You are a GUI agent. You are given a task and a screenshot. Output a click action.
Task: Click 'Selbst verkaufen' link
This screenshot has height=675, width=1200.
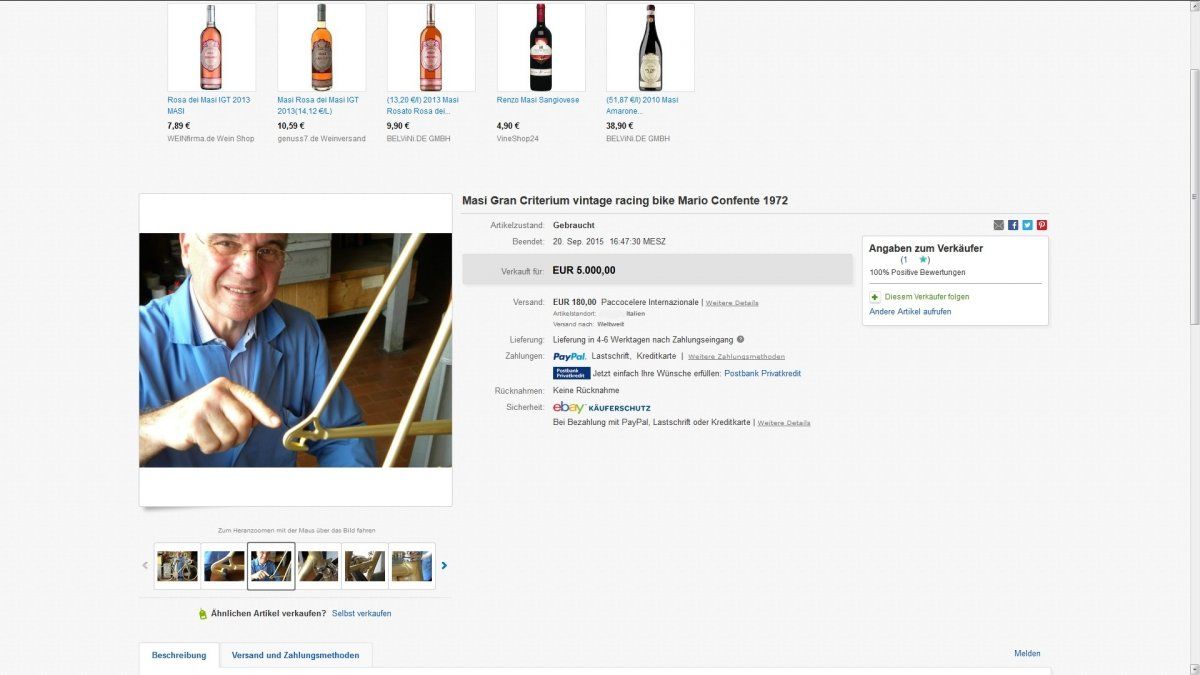click(x=361, y=613)
